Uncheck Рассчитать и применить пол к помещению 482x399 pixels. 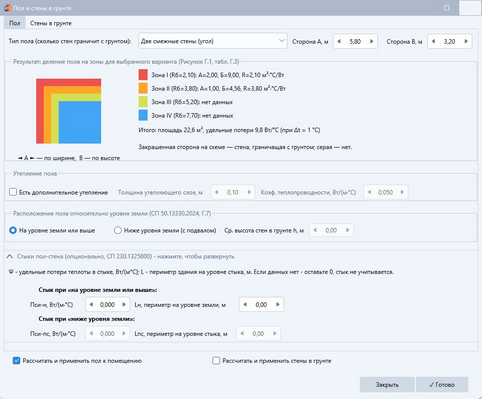click(16, 361)
